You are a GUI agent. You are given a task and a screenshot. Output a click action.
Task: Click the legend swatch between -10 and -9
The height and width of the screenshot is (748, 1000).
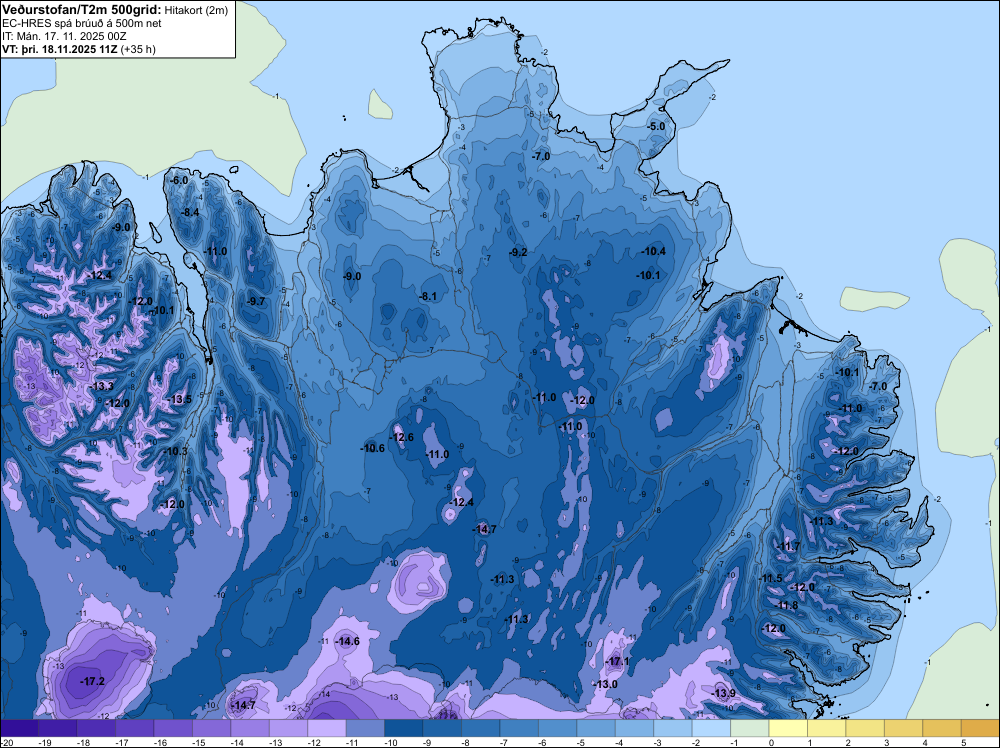(404, 728)
